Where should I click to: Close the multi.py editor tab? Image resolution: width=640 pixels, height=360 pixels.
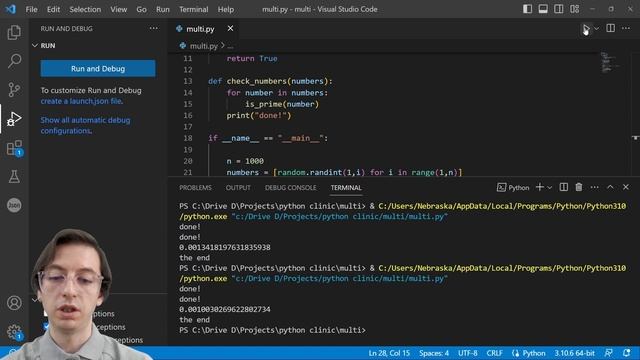[230, 29]
